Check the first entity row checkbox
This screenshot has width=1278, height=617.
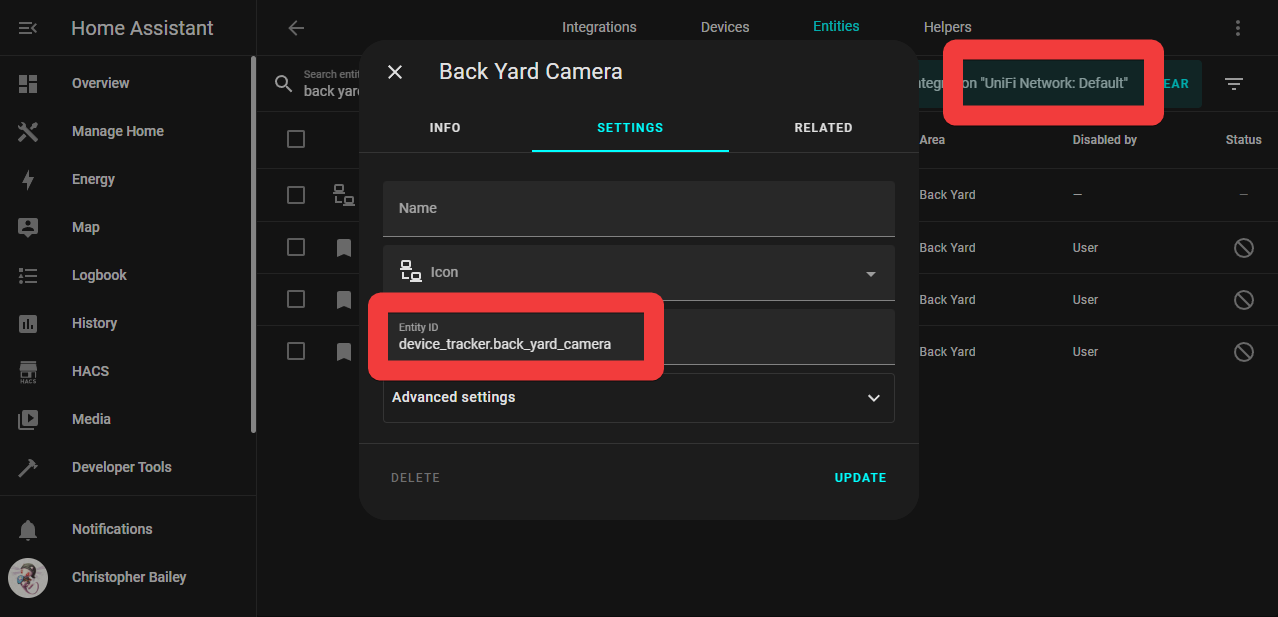(296, 195)
